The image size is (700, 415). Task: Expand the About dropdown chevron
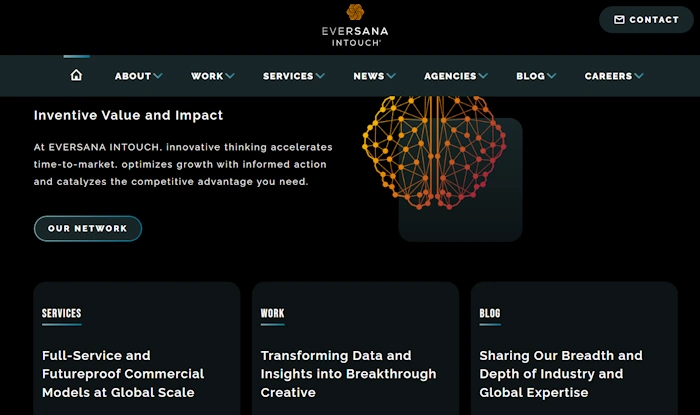pyautogui.click(x=158, y=76)
